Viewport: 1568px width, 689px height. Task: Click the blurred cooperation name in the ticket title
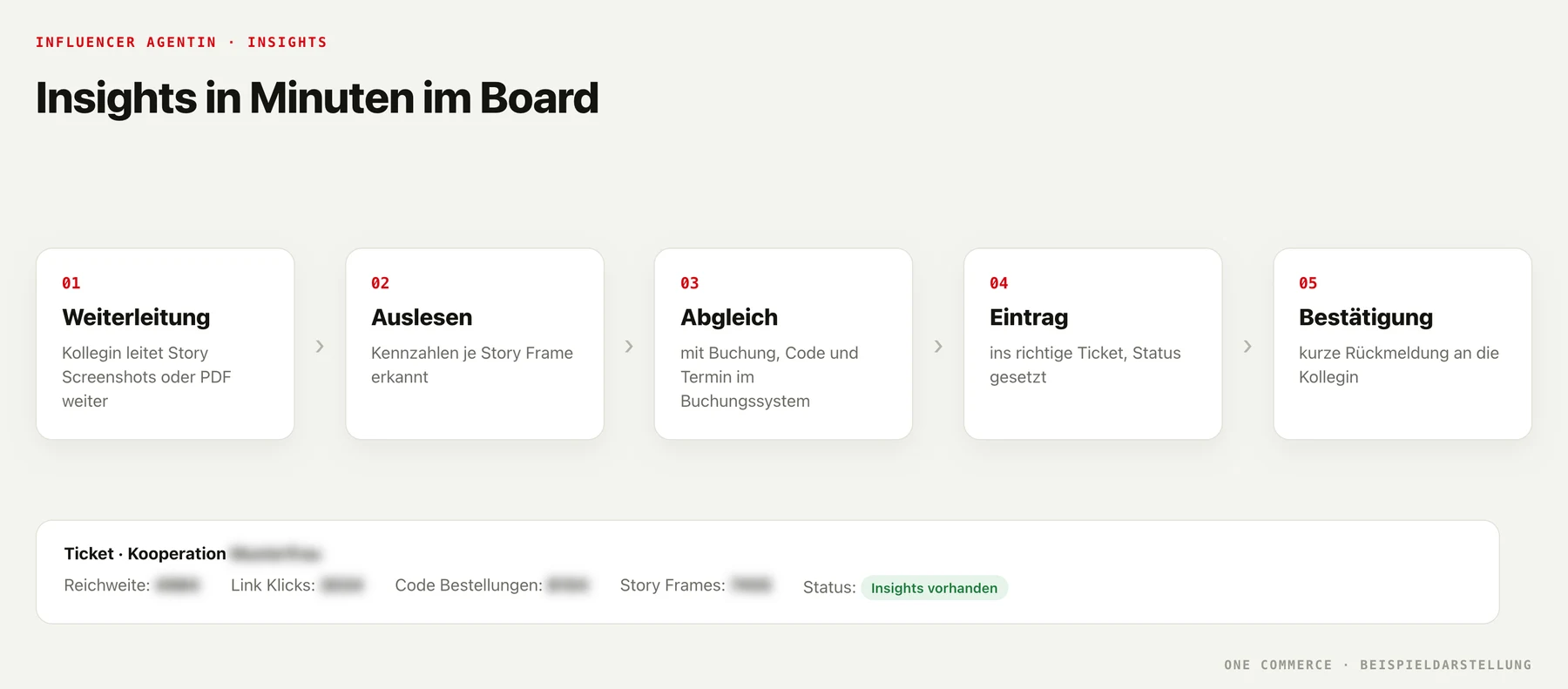click(276, 553)
